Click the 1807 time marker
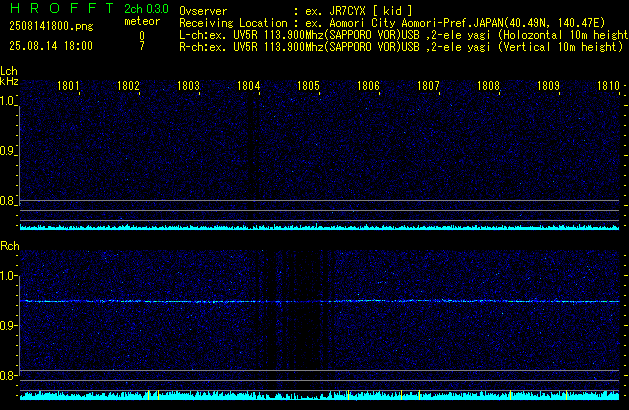The height and width of the screenshot is (410, 629). pos(428,86)
